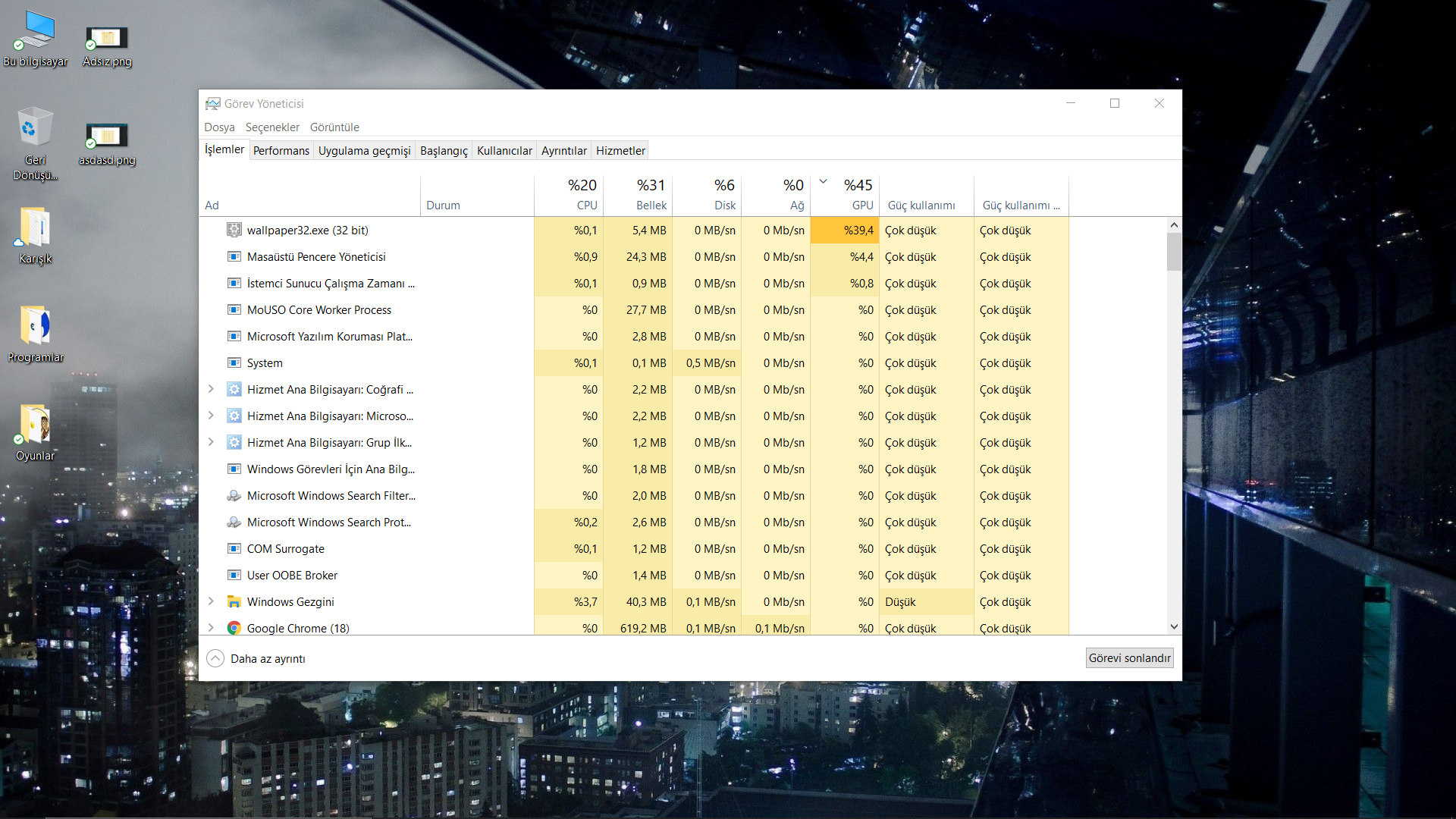Viewport: 1456px width, 819px height.
Task: Click the Görev Yöneticisi title bar icon
Action: click(213, 103)
